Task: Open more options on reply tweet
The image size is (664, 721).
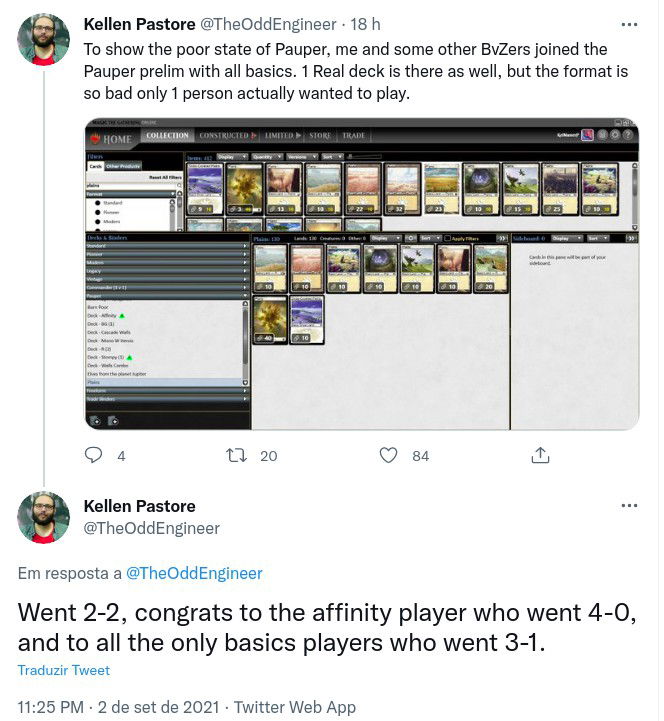Action: click(x=629, y=505)
